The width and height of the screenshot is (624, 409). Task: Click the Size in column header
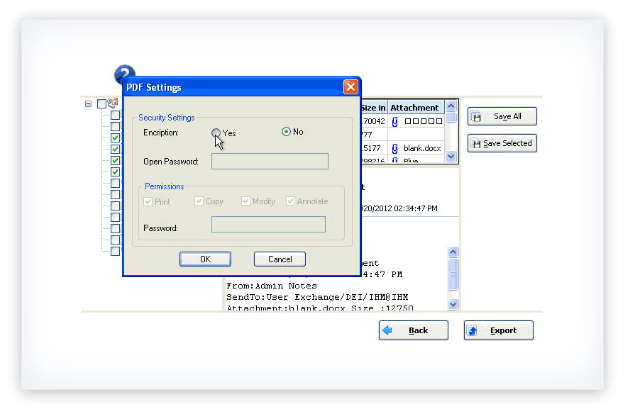(373, 107)
